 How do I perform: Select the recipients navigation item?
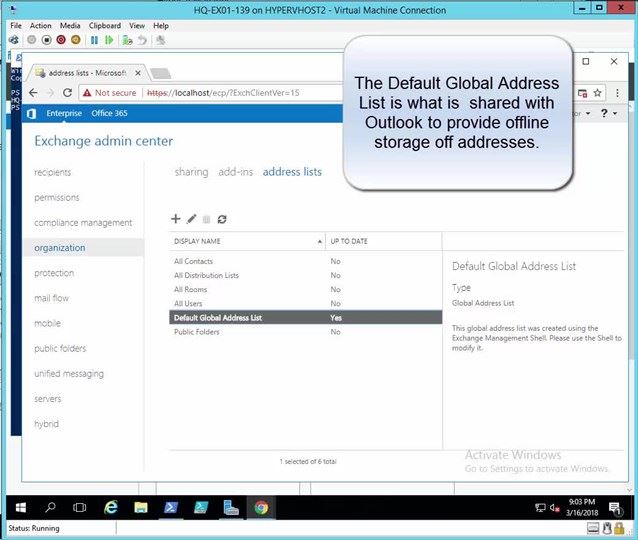click(x=53, y=172)
